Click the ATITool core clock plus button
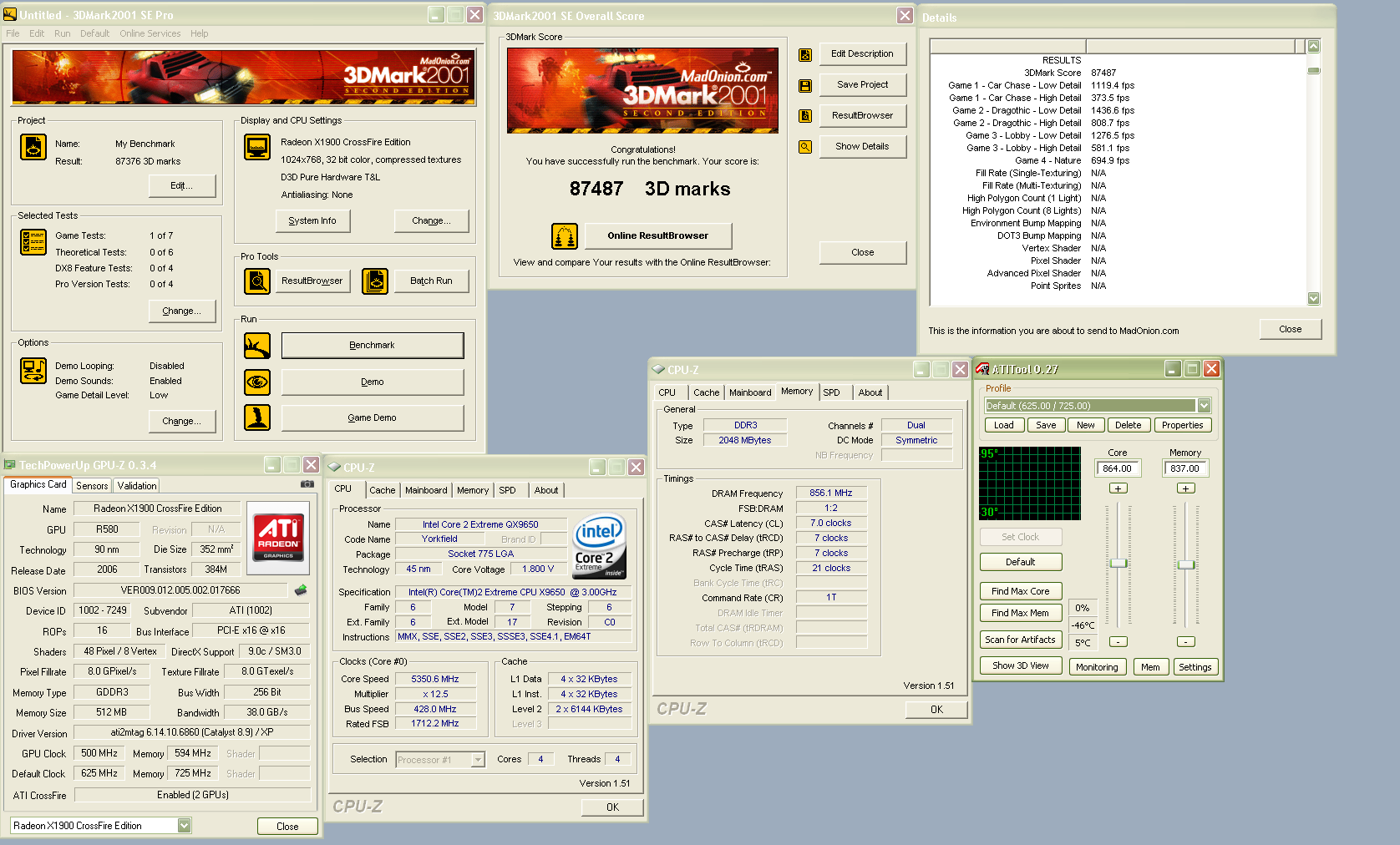This screenshot has width=1400, height=845. coord(1118,488)
